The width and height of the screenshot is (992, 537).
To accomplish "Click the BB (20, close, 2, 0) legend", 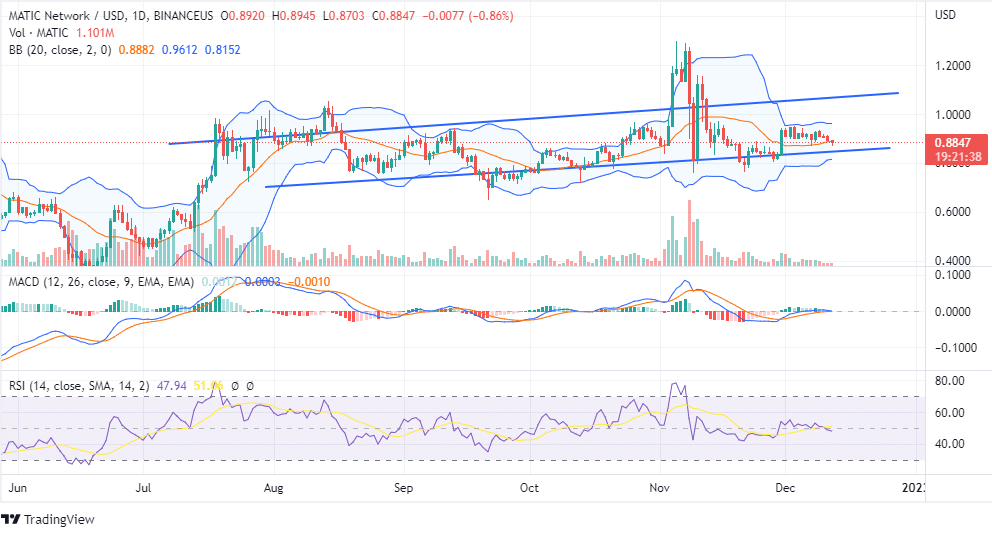I will (x=60, y=50).
